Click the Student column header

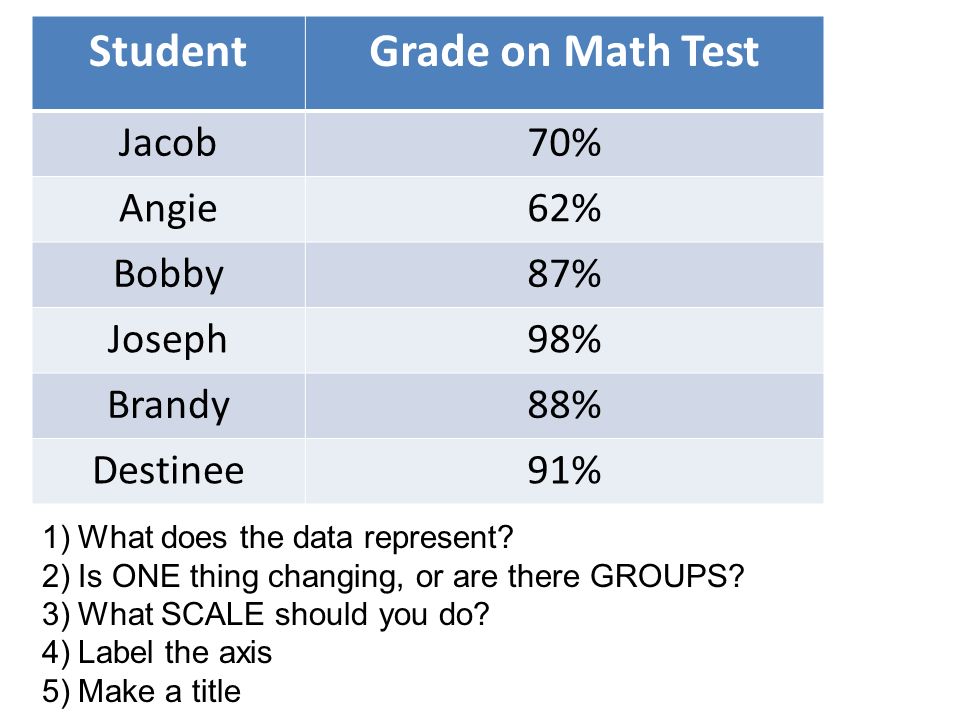(168, 63)
